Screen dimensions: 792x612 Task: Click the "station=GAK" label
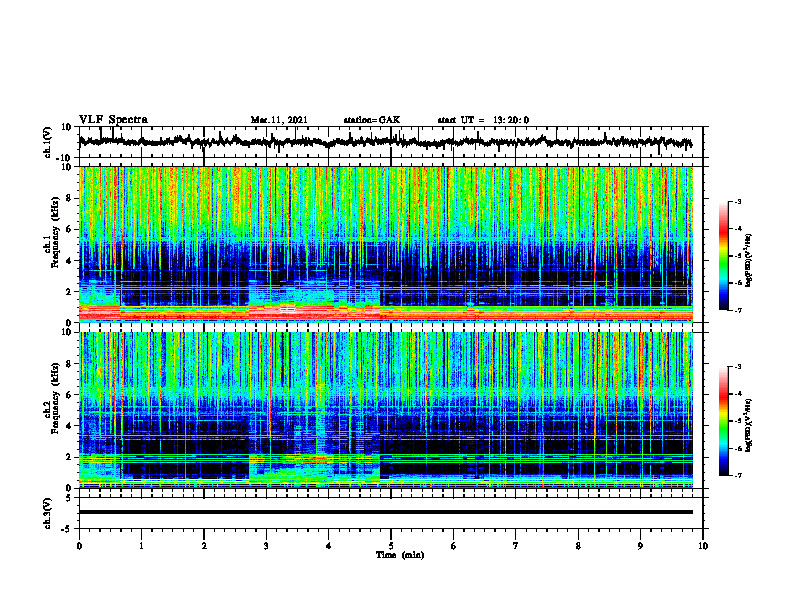pos(372,120)
